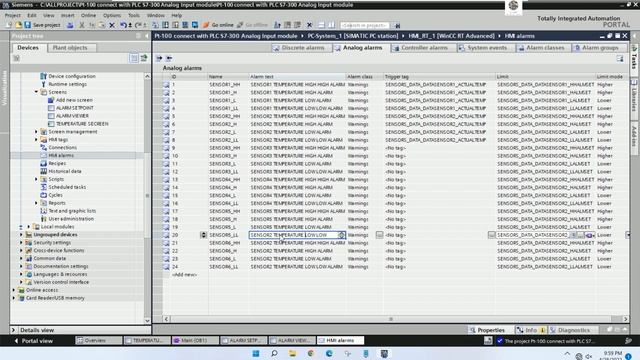Click the undo arrow icon
The width and height of the screenshot is (640, 360).
pyautogui.click(x=123, y=25)
